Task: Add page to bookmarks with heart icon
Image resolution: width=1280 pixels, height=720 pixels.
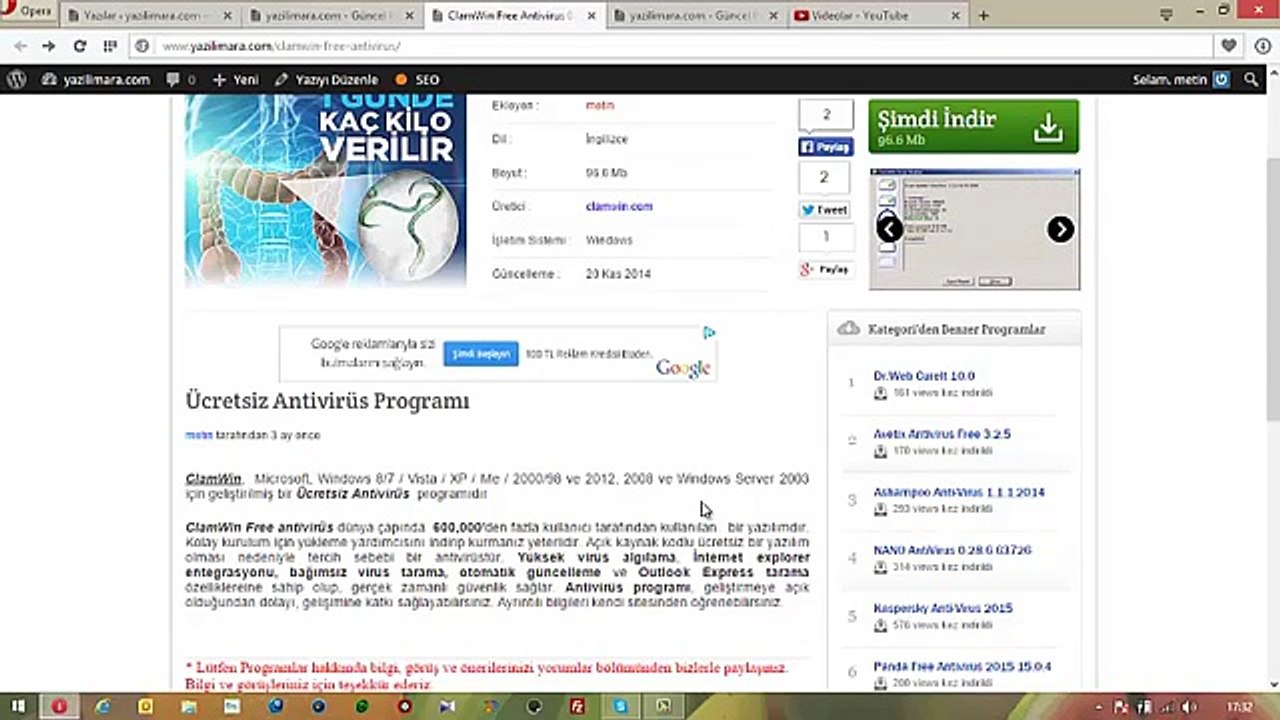Action: [x=1229, y=46]
